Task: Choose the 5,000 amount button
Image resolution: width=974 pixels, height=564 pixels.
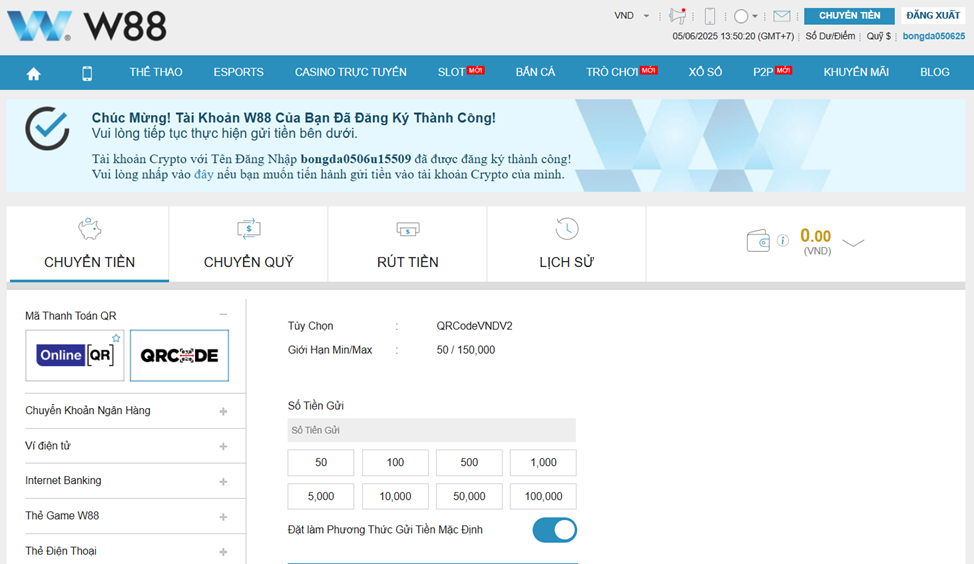Action: tap(321, 496)
